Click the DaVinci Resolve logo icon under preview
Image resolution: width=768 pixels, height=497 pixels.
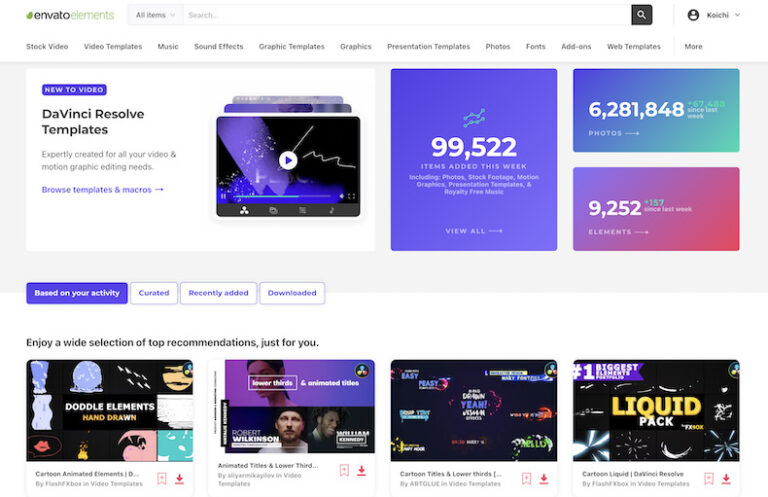coord(244,210)
